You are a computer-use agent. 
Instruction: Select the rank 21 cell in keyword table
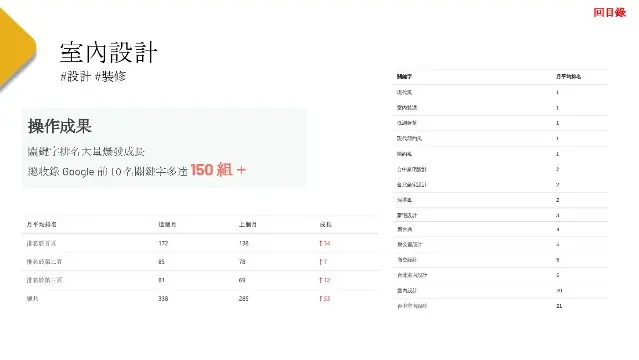tap(559, 306)
